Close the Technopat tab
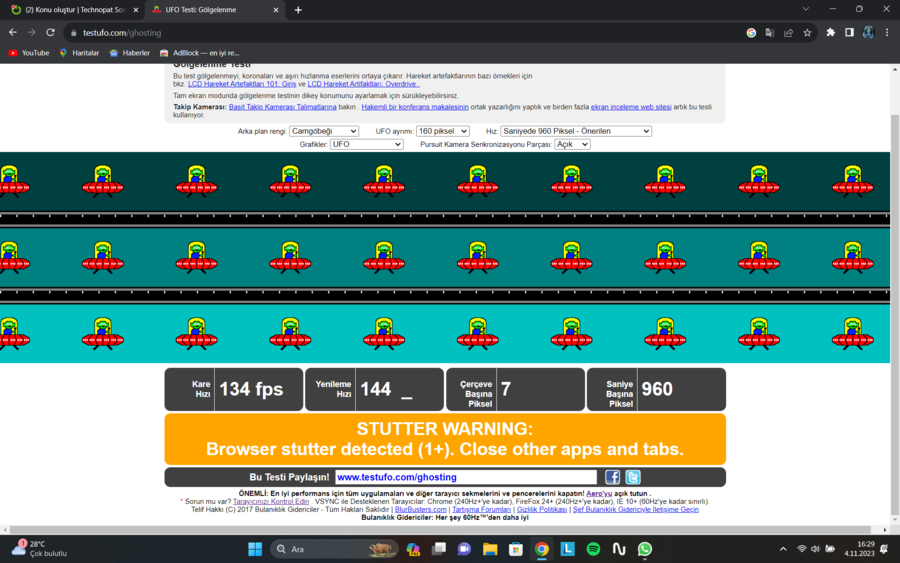This screenshot has width=900, height=563. pyautogui.click(x=136, y=10)
